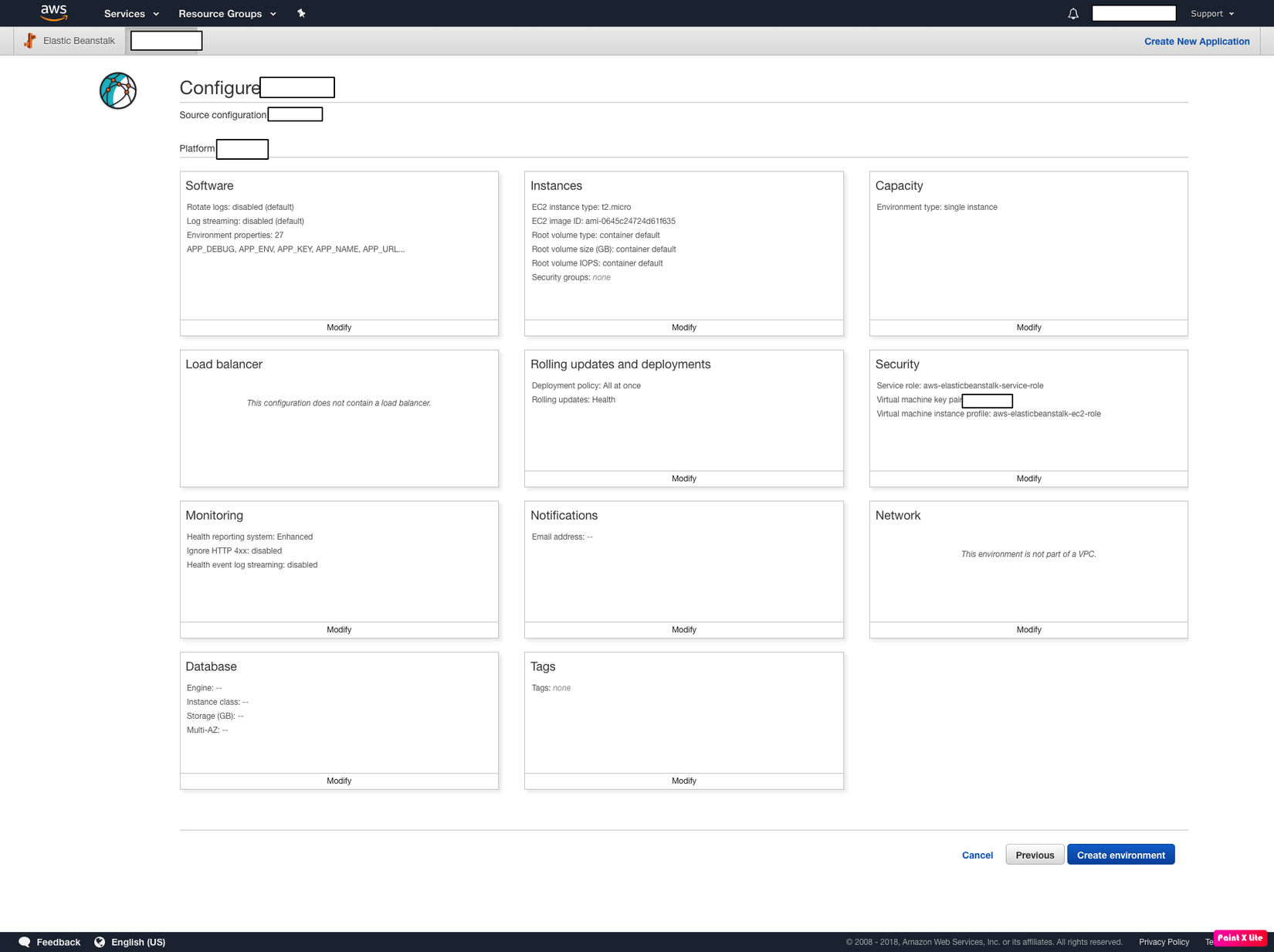The height and width of the screenshot is (952, 1274).
Task: Modify the Tags settings
Action: pyautogui.click(x=684, y=781)
